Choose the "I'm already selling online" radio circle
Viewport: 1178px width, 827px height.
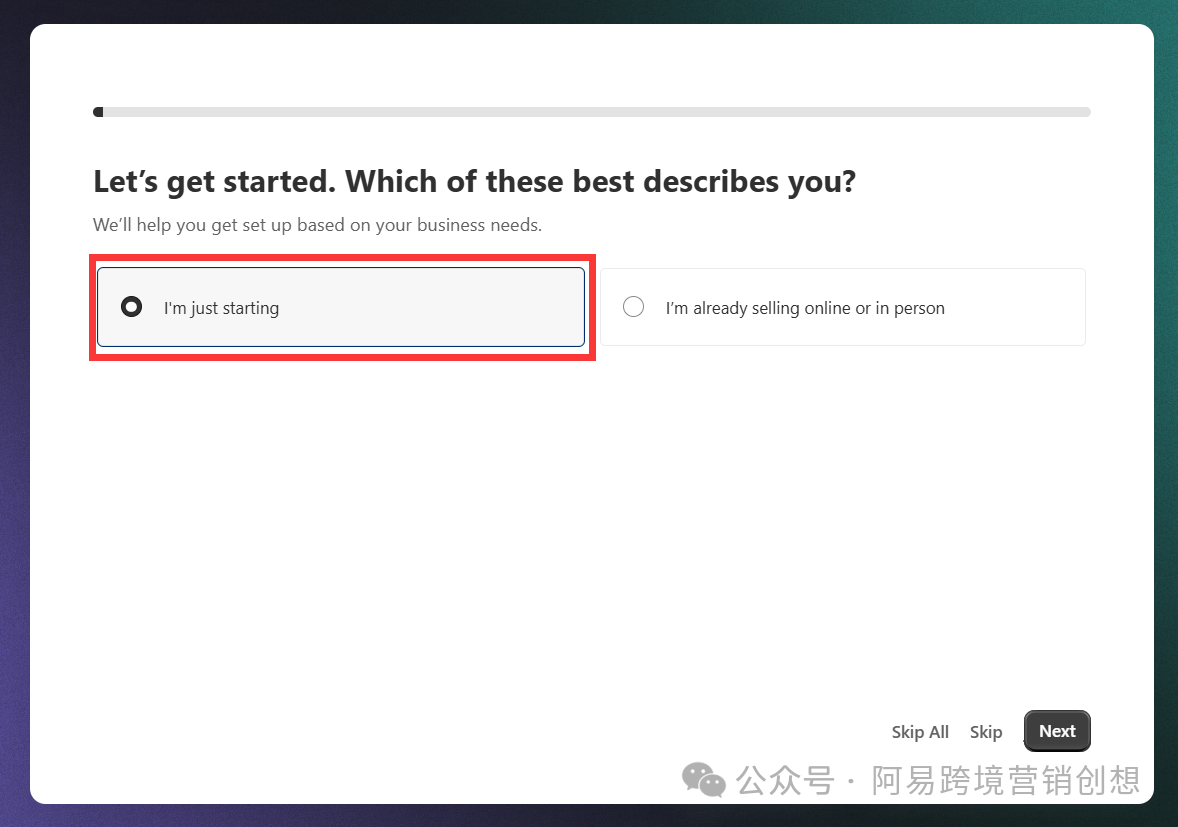click(x=633, y=307)
